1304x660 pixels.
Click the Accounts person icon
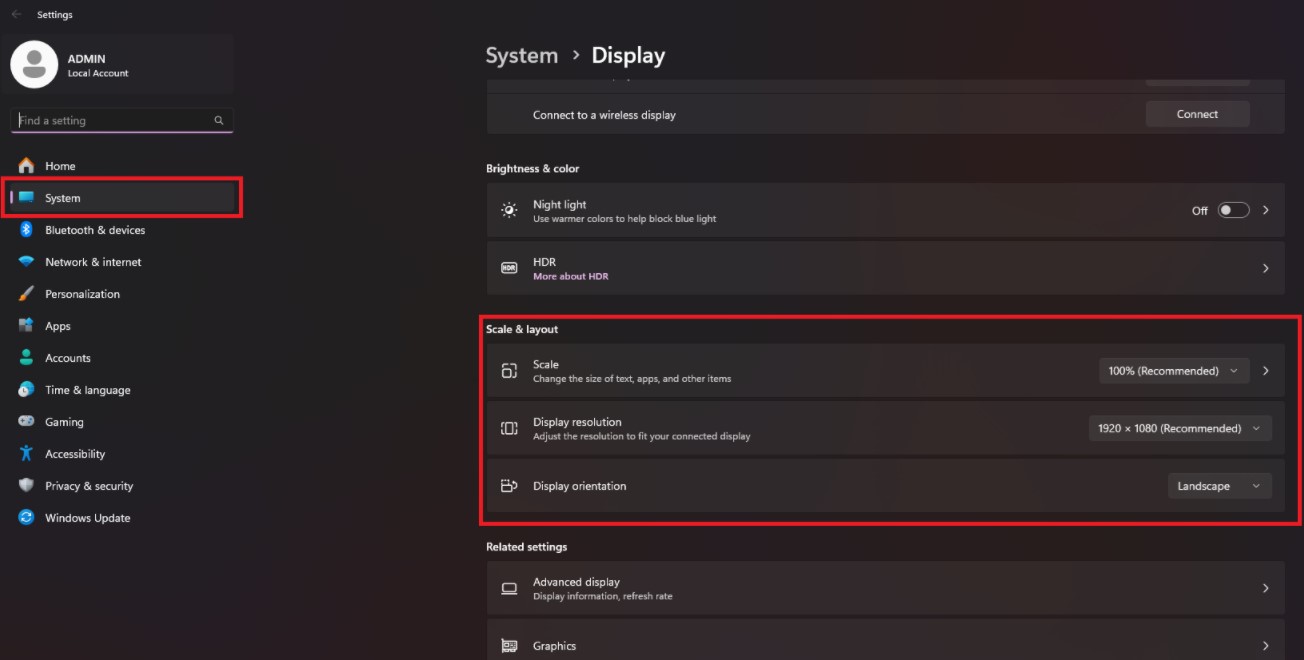(26, 358)
